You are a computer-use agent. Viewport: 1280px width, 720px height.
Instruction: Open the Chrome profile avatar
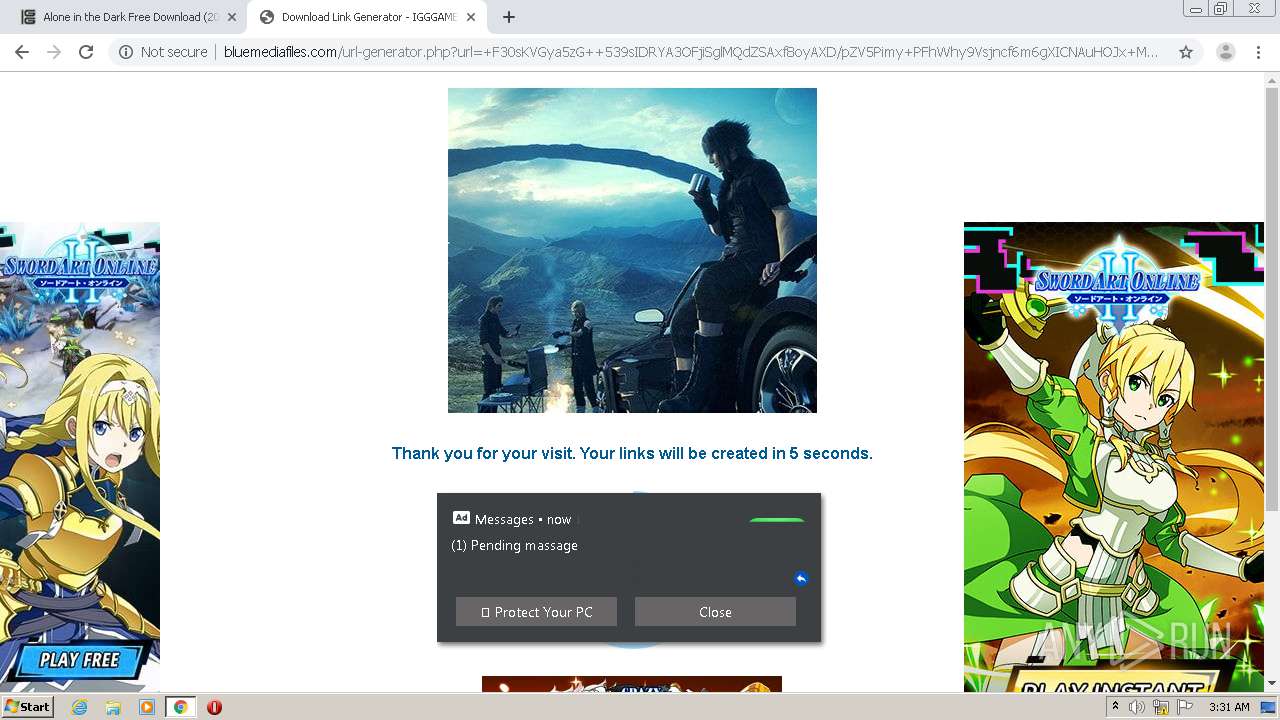[1225, 52]
